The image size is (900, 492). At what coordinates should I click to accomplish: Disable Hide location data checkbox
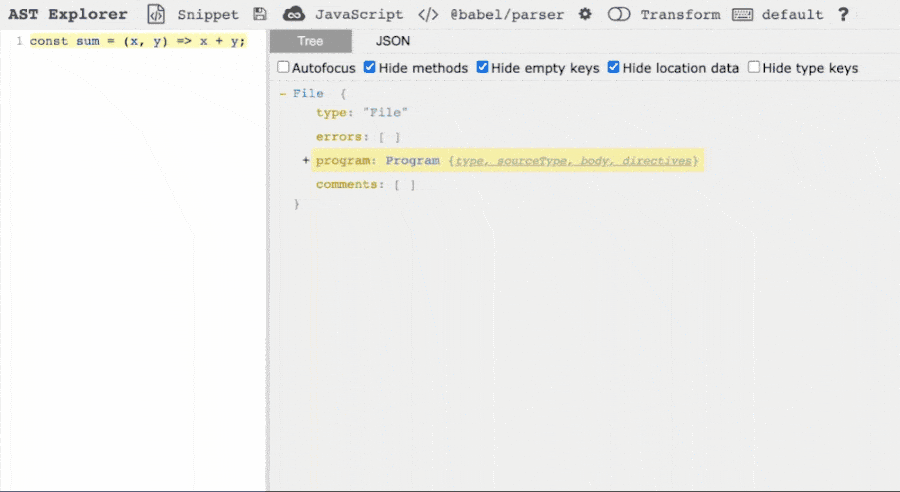(x=614, y=68)
